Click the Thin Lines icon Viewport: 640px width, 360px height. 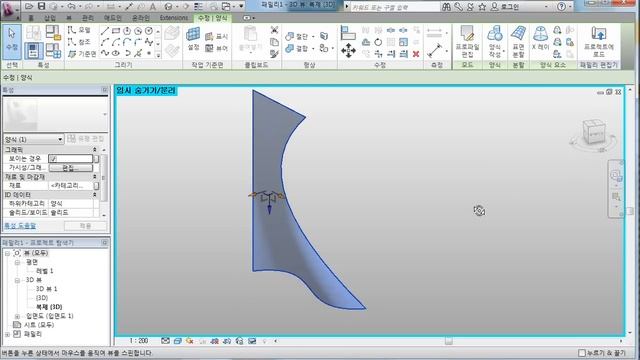[x=198, y=7]
